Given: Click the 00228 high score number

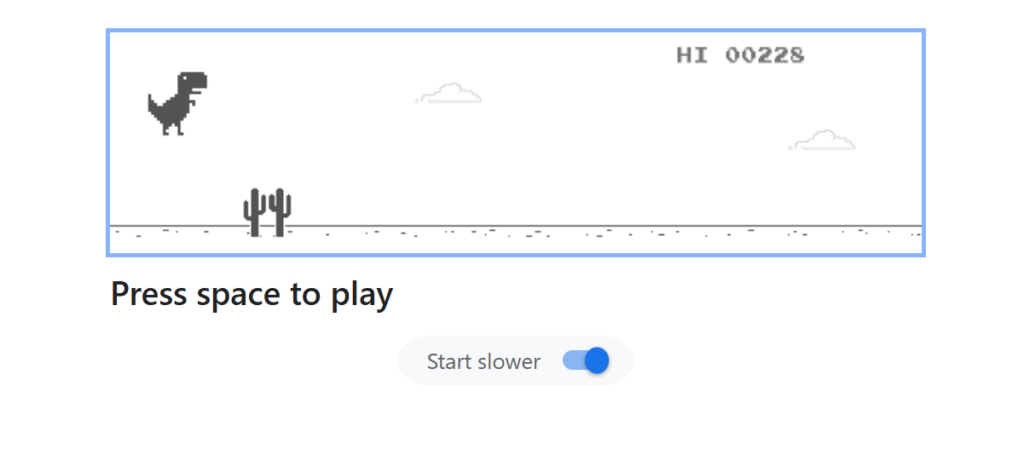Looking at the screenshot, I should (764, 55).
